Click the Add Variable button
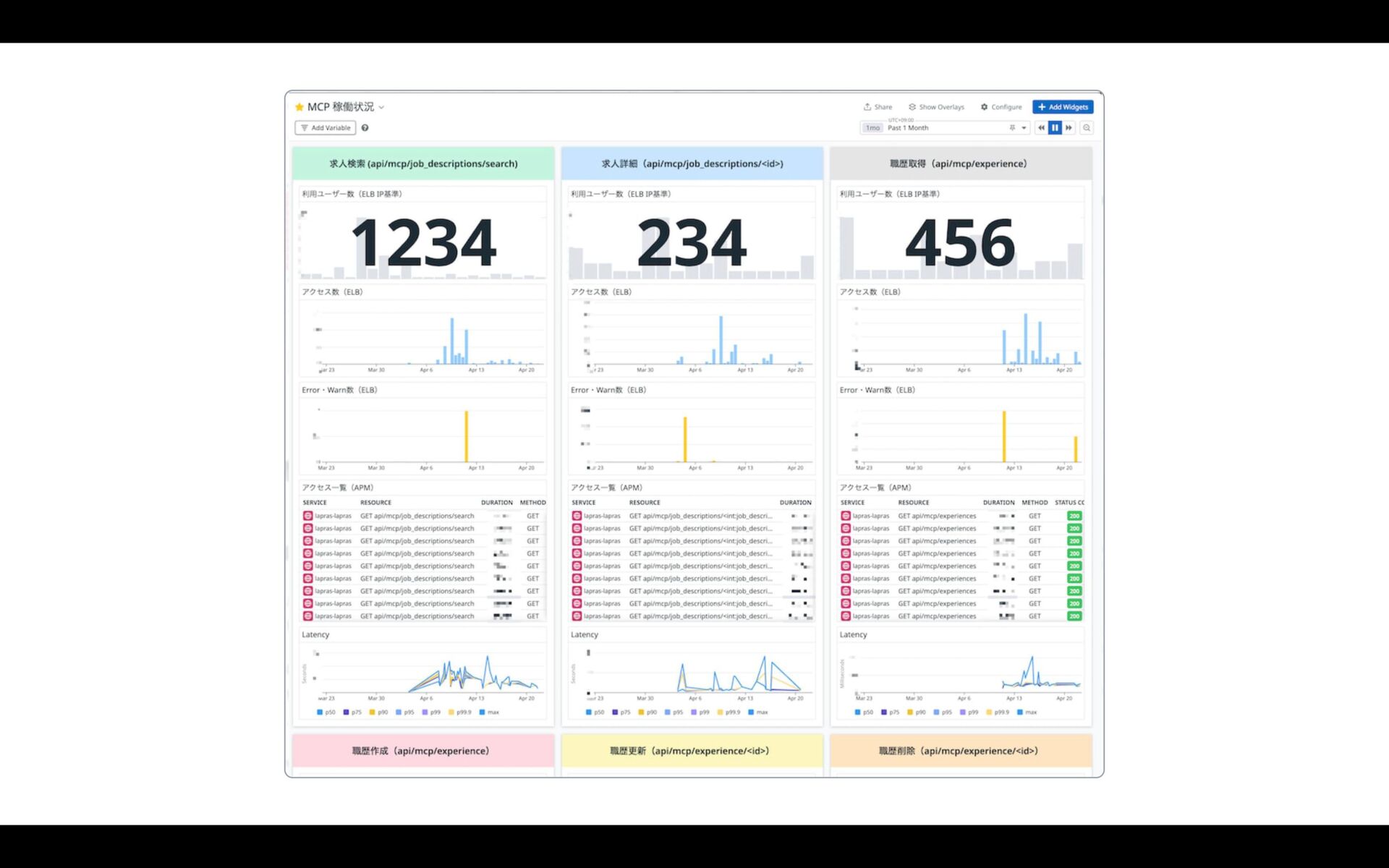 click(326, 128)
